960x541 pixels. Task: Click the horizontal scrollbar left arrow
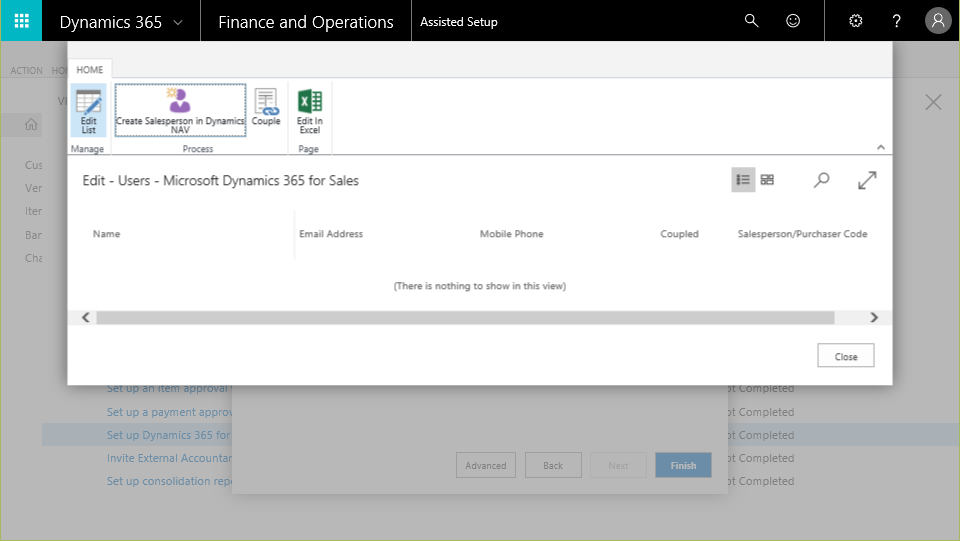pyautogui.click(x=86, y=317)
